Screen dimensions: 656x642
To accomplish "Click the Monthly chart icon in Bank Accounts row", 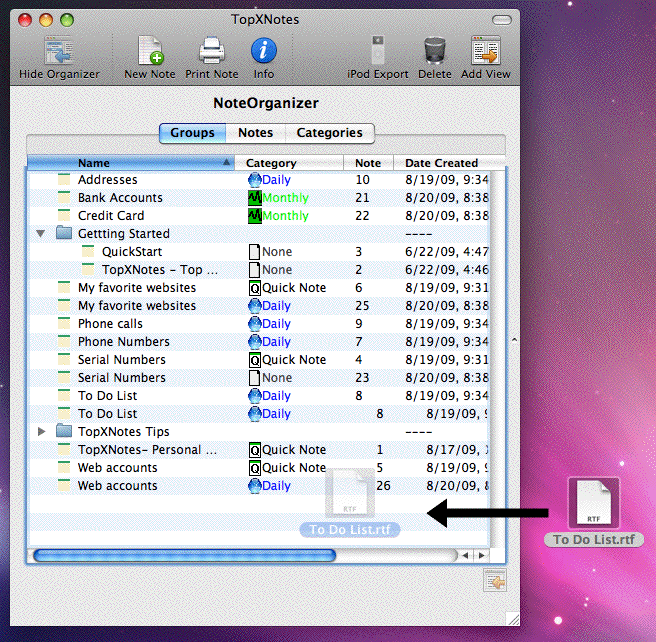I will coord(255,198).
